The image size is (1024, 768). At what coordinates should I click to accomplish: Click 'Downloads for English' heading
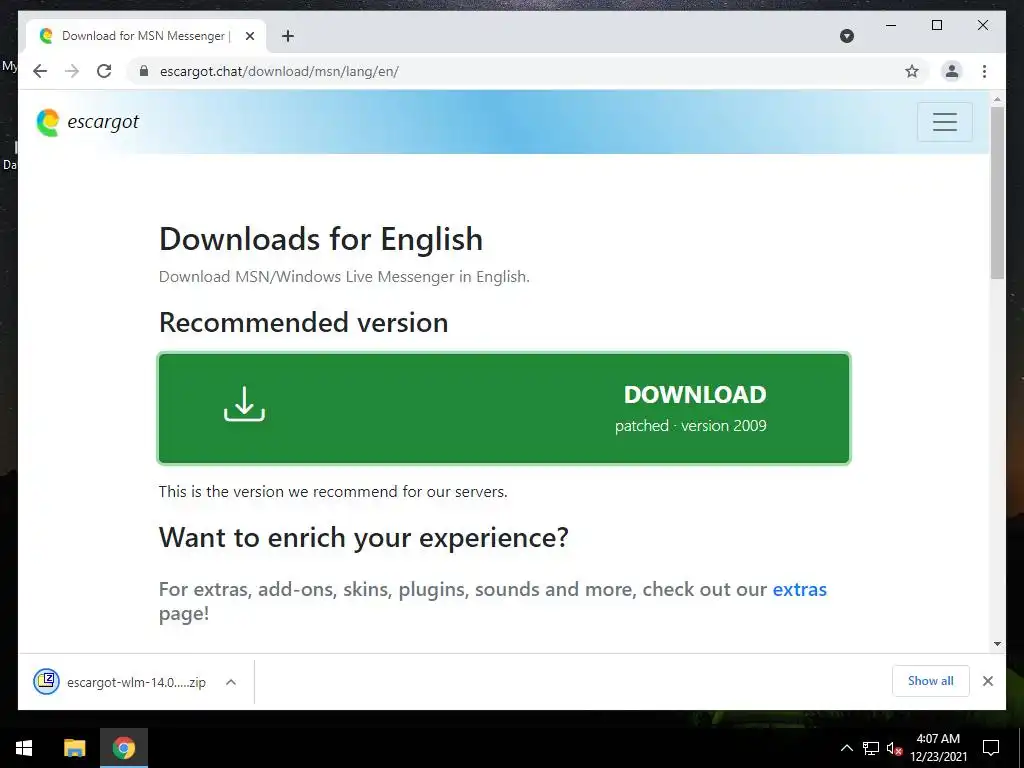coord(321,239)
